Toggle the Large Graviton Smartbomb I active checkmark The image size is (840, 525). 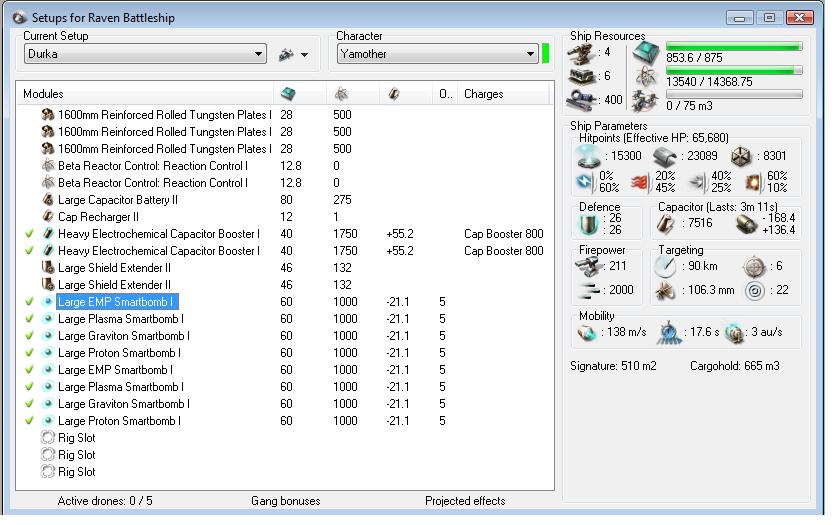30,336
